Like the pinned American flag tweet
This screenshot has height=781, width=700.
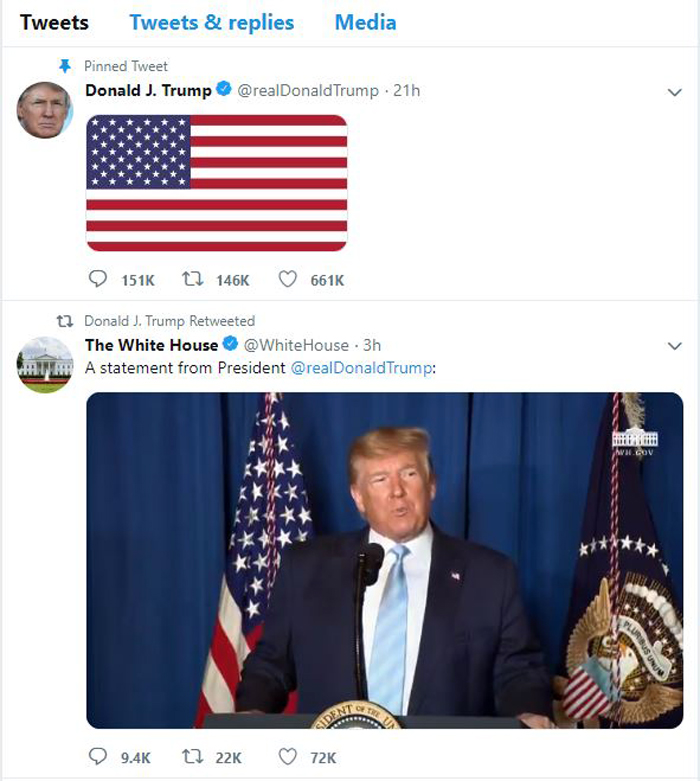pyautogui.click(x=287, y=279)
